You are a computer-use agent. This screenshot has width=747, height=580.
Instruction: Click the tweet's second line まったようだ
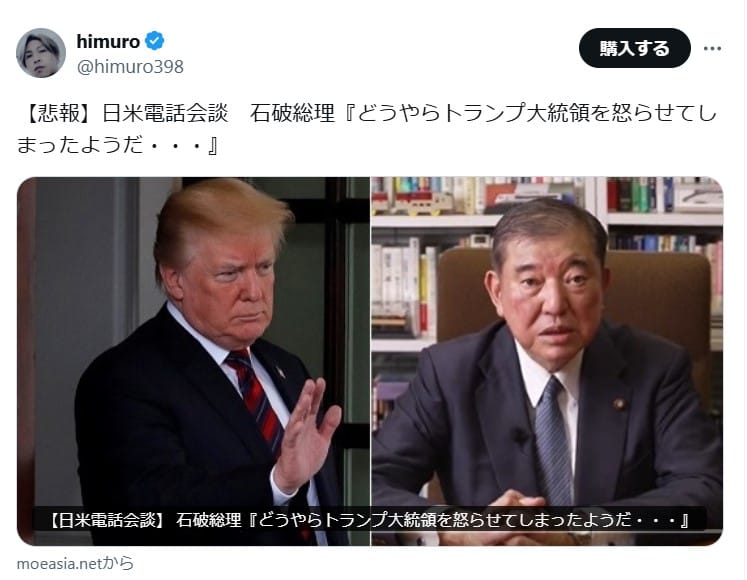117,145
